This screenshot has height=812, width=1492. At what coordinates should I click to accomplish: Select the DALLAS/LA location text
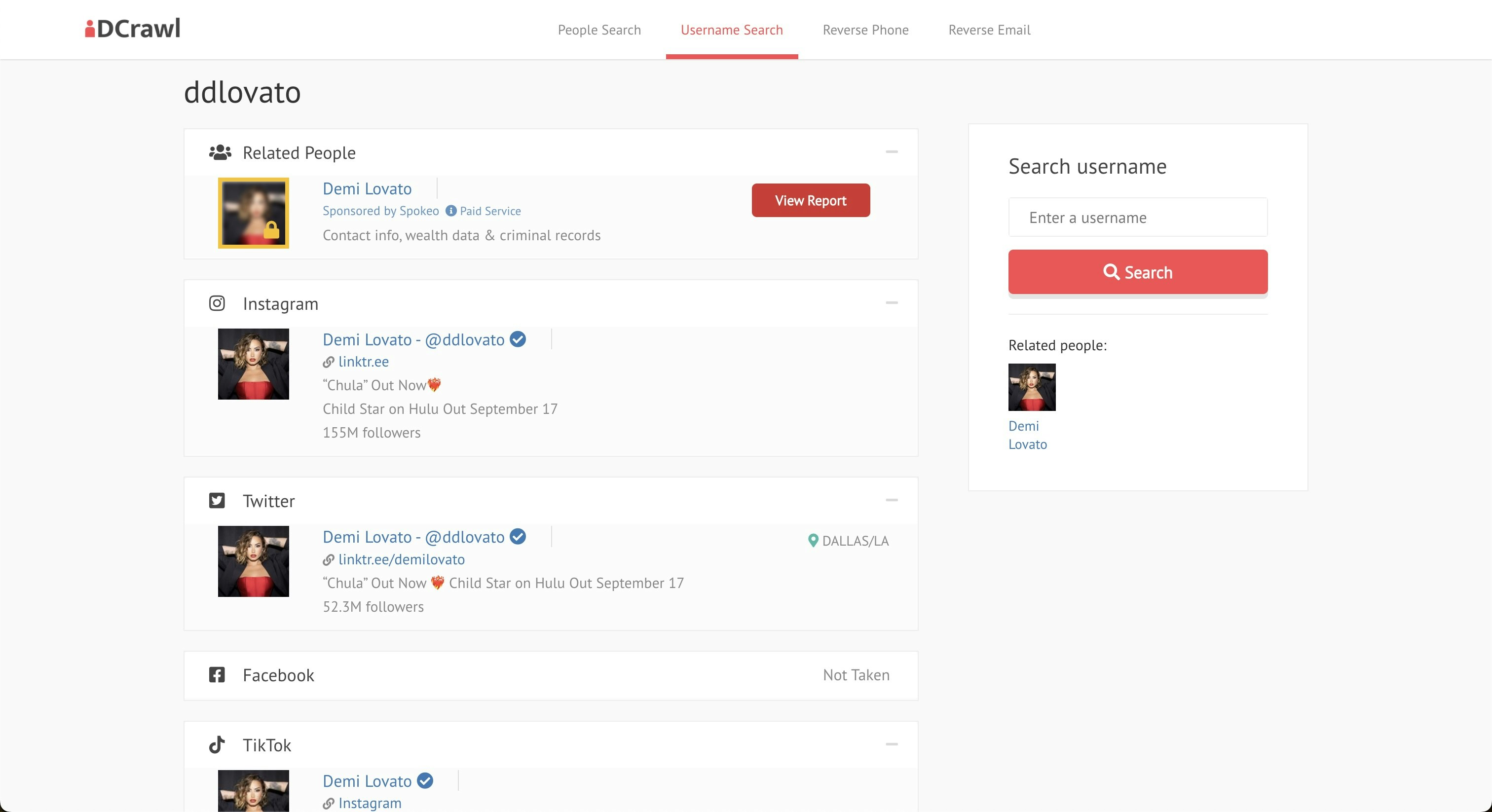[855, 541]
